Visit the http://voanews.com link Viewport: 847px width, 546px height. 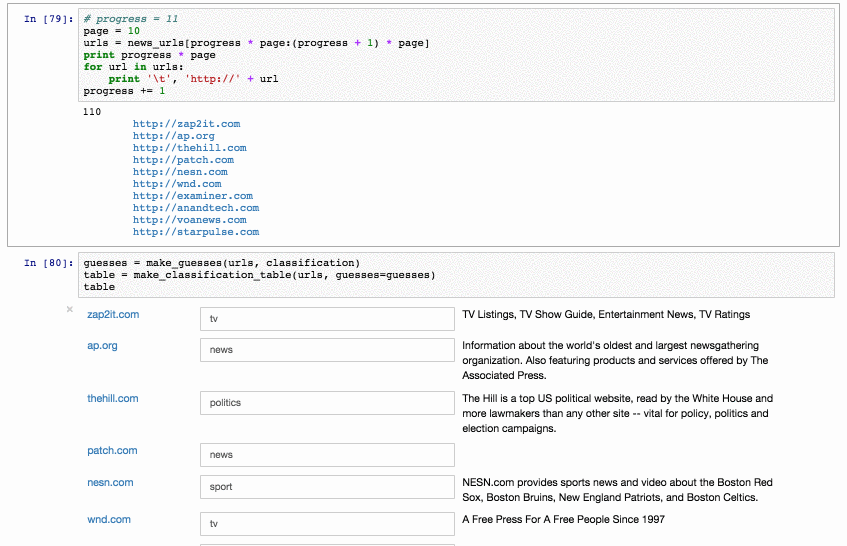click(189, 220)
